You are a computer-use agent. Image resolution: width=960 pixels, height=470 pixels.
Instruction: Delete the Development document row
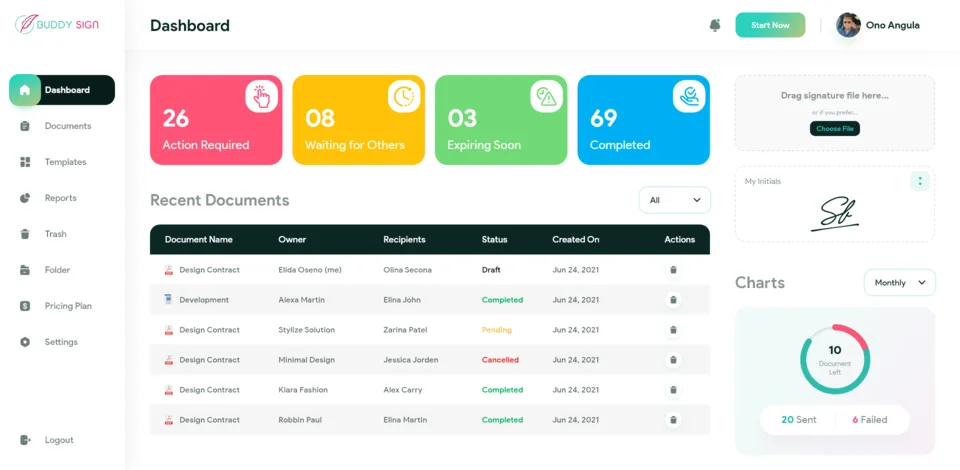click(x=673, y=300)
